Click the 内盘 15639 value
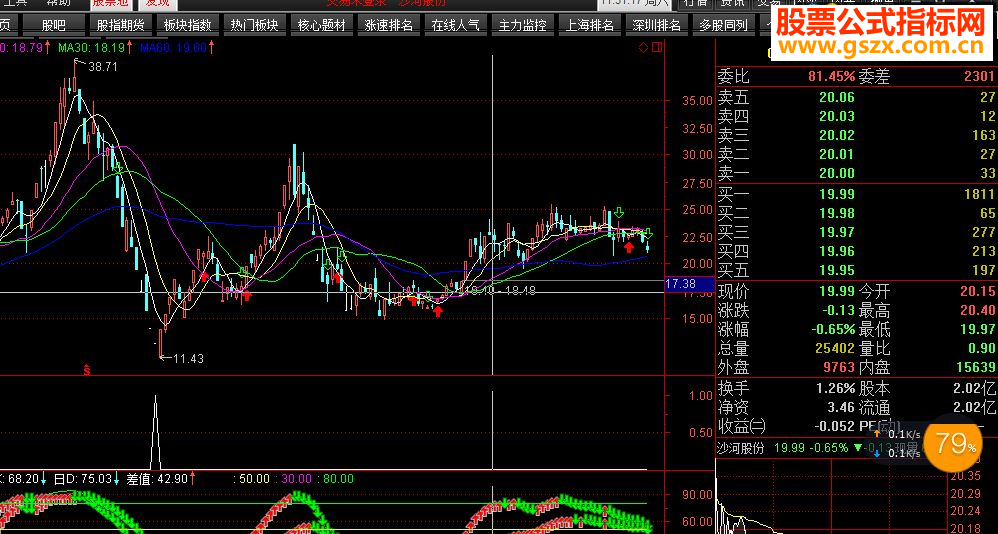The image size is (998, 534). [x=975, y=367]
